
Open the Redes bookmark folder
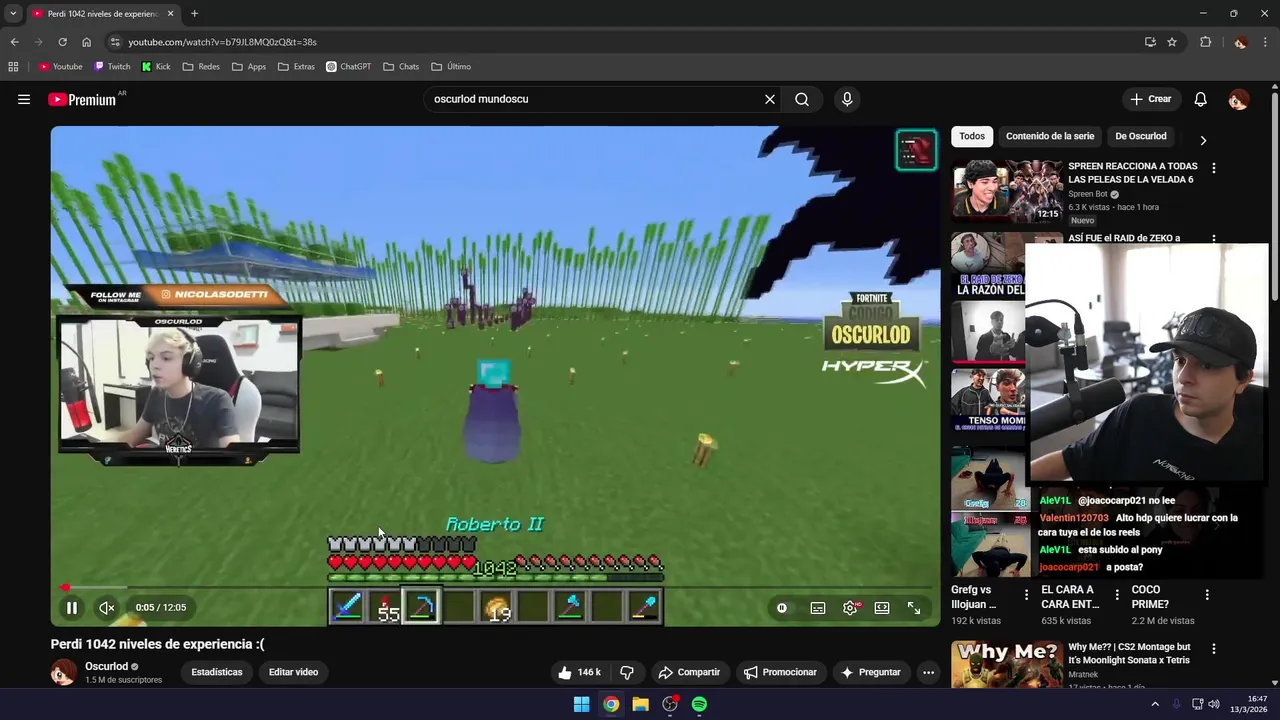201,67
